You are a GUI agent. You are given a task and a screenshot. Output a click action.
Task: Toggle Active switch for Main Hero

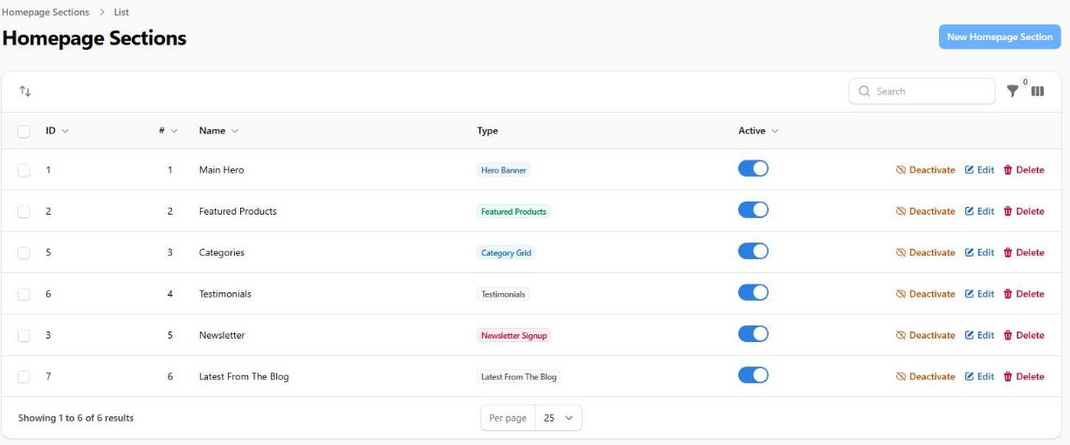[753, 169]
